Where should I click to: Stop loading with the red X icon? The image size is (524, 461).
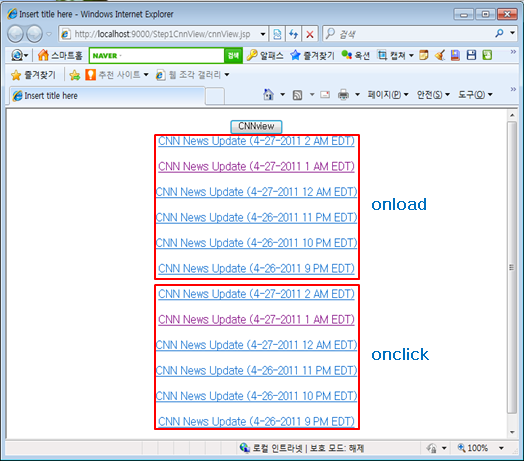[x=310, y=34]
